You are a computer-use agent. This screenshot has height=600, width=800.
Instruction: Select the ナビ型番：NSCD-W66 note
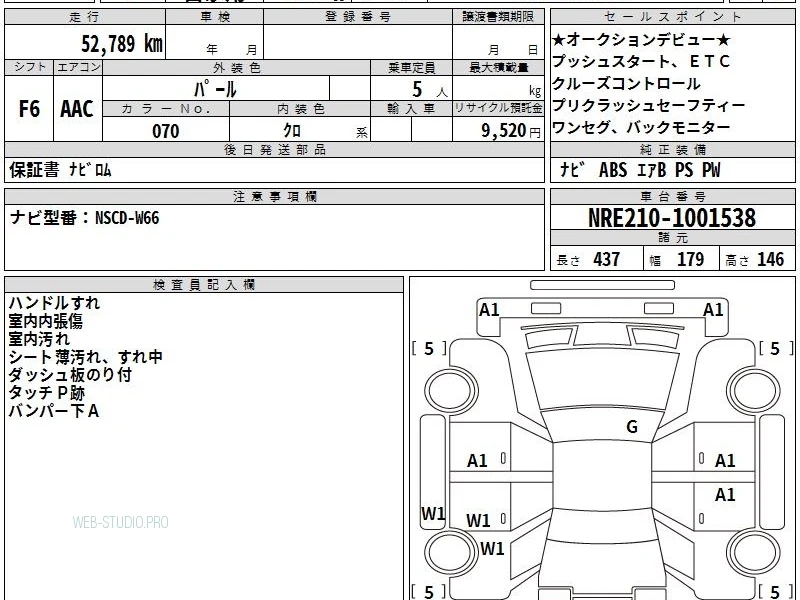click(x=85, y=218)
